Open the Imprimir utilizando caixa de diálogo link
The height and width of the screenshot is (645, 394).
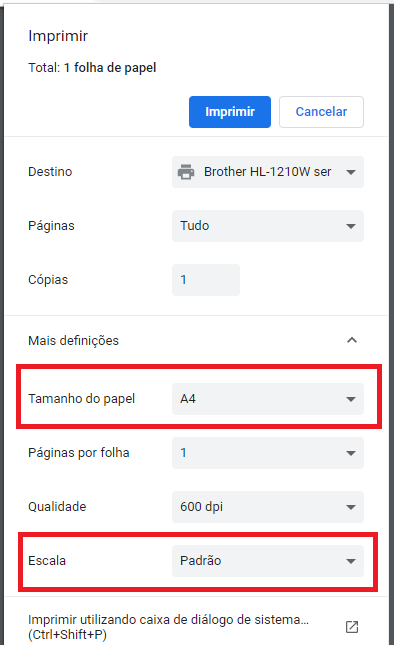coord(168,627)
